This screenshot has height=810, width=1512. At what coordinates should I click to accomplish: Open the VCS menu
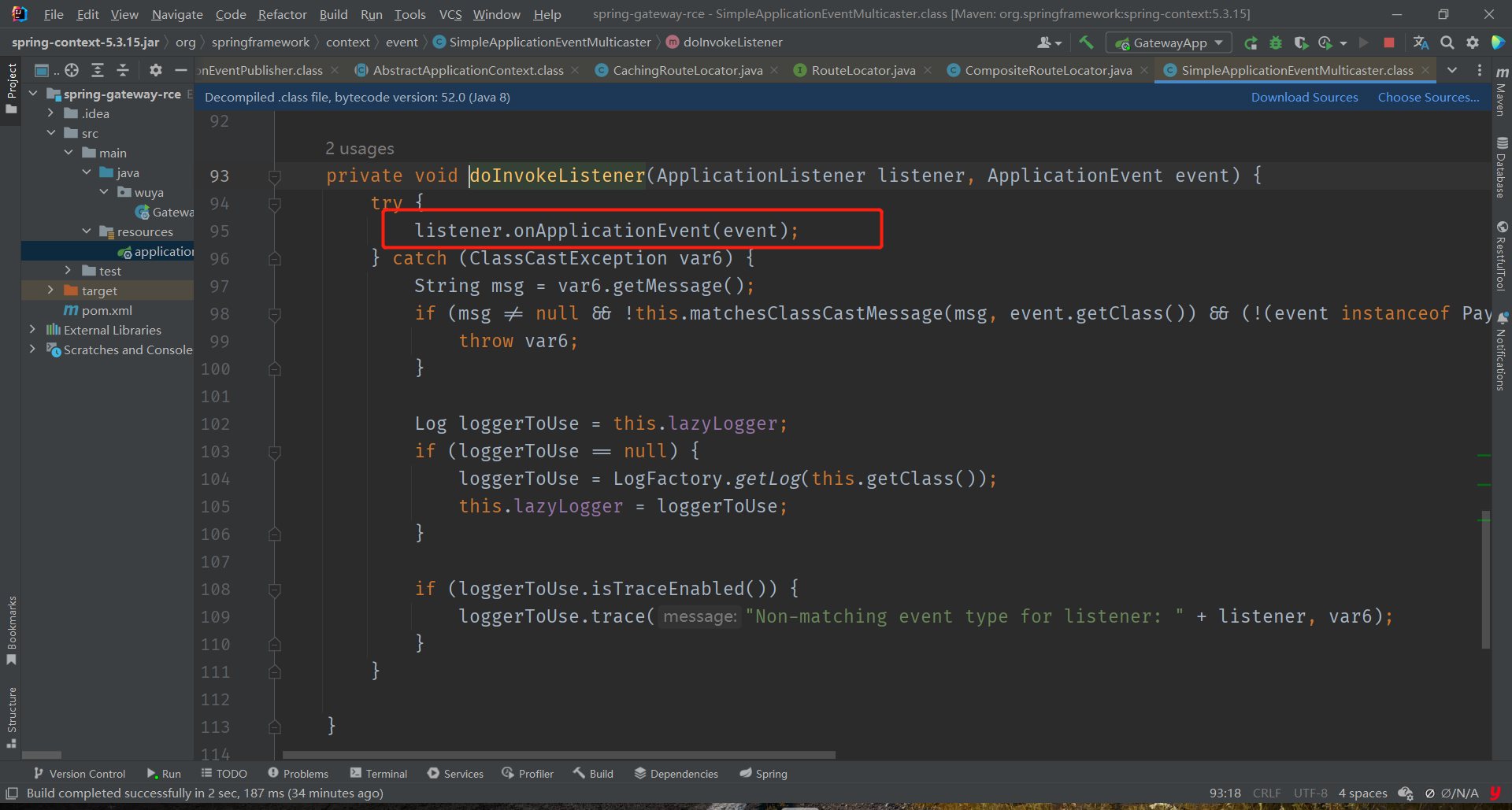450,14
